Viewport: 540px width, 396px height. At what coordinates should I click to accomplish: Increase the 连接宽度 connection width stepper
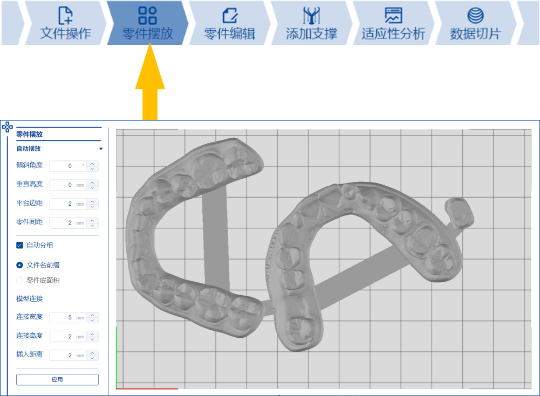point(92,315)
